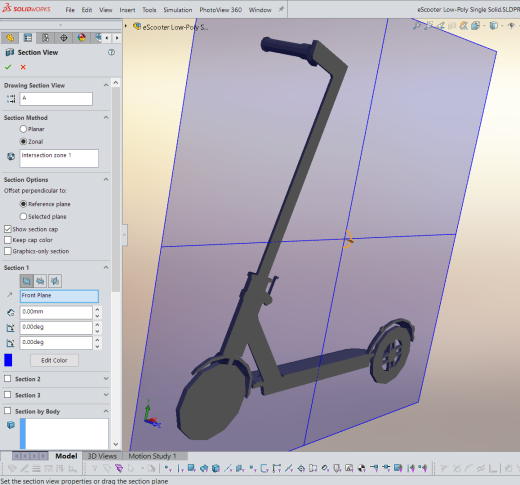Open the Simulation menu
This screenshot has width=520, height=485.
click(x=178, y=10)
